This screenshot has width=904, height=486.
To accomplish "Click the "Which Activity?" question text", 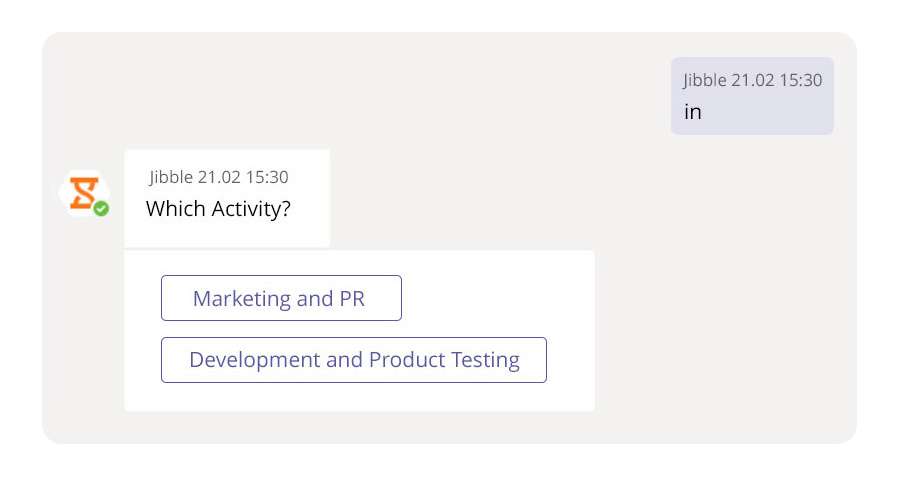I will click(x=218, y=210).
